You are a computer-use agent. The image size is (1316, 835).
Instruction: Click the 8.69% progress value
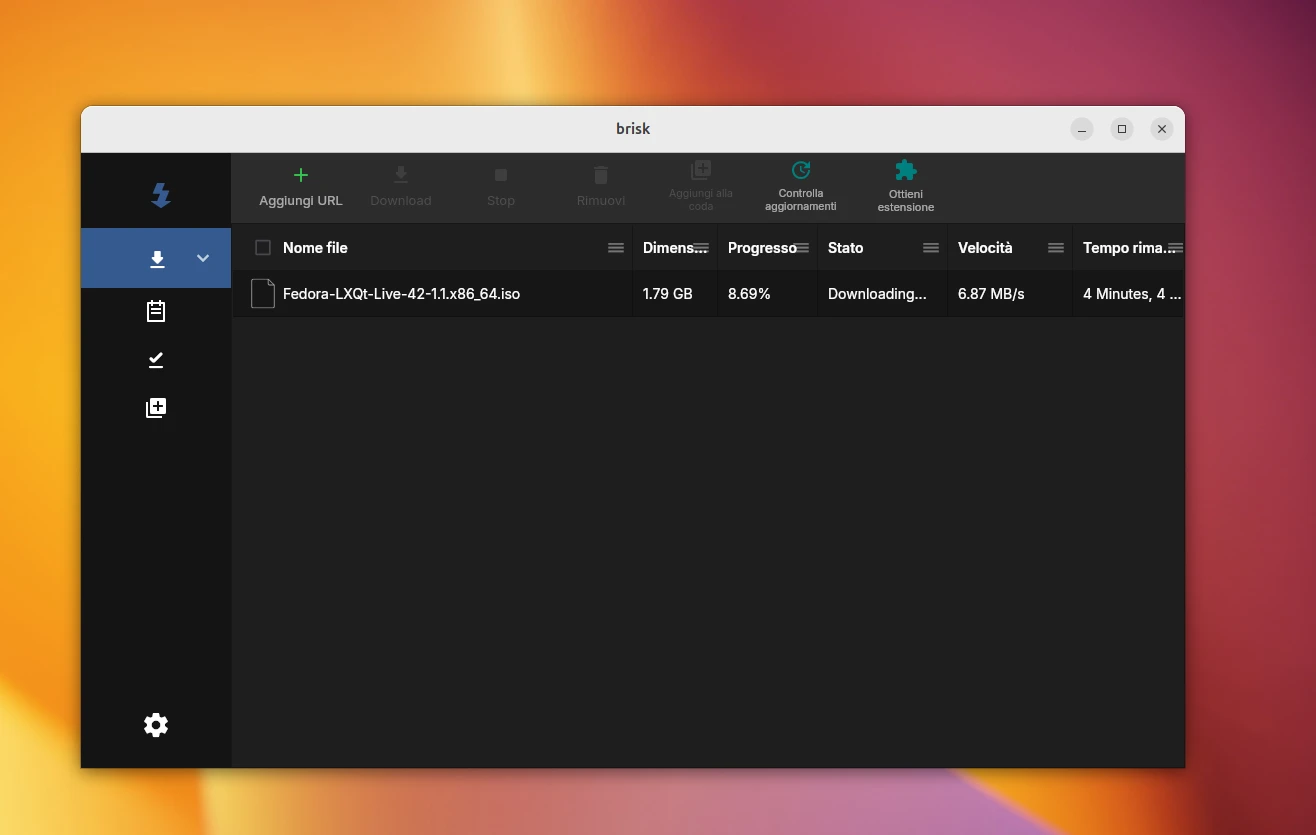click(x=749, y=294)
